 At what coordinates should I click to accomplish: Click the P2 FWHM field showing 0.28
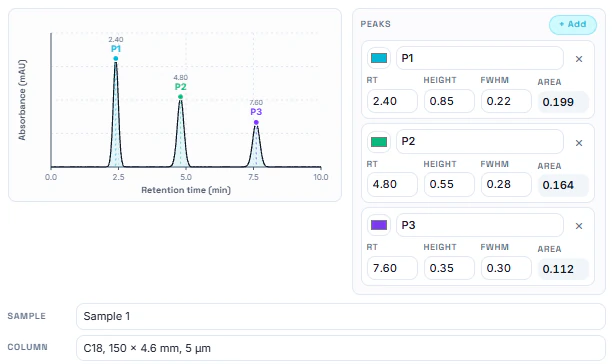pyautogui.click(x=506, y=184)
